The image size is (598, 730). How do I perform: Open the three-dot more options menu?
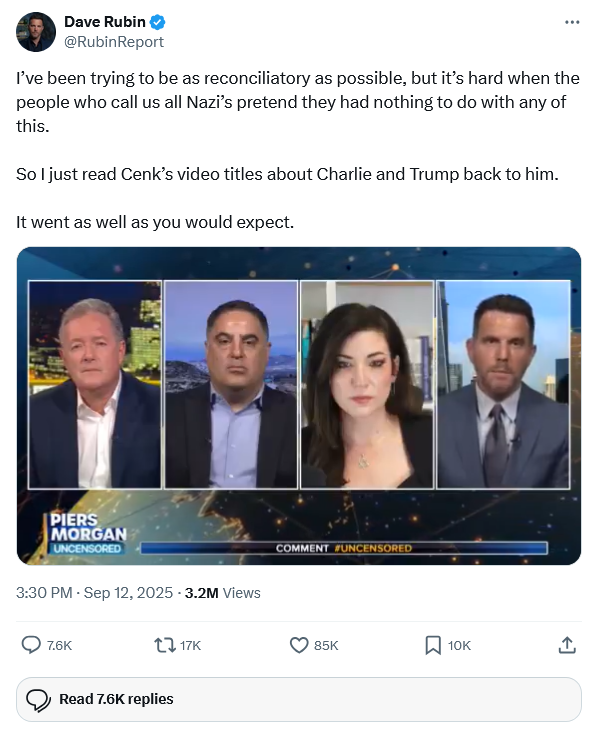tap(571, 22)
